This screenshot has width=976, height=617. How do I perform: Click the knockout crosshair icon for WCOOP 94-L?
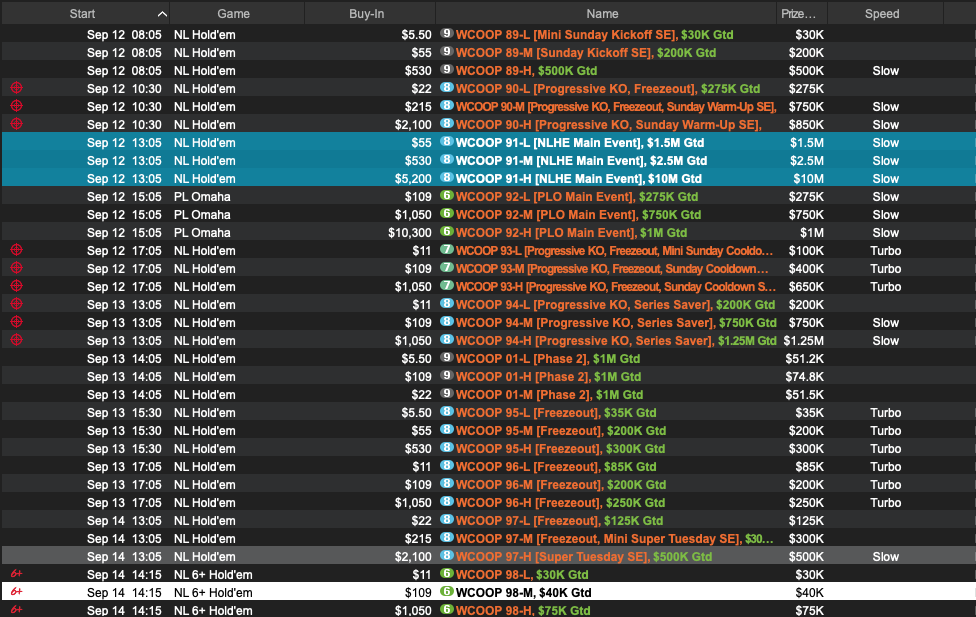(17, 304)
